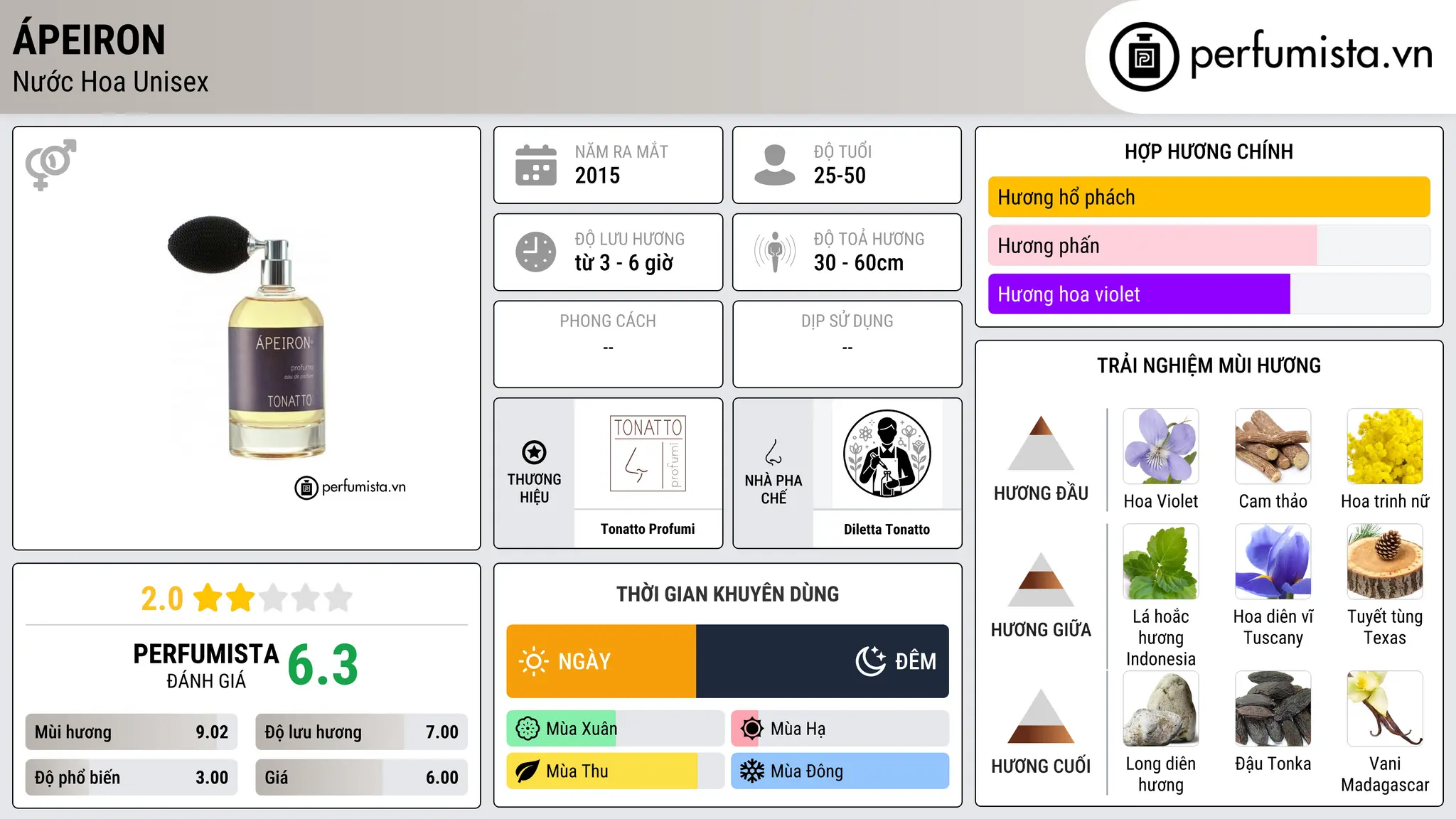Click the sillage icon beside Độ toả hương
The image size is (1456, 819).
(775, 252)
